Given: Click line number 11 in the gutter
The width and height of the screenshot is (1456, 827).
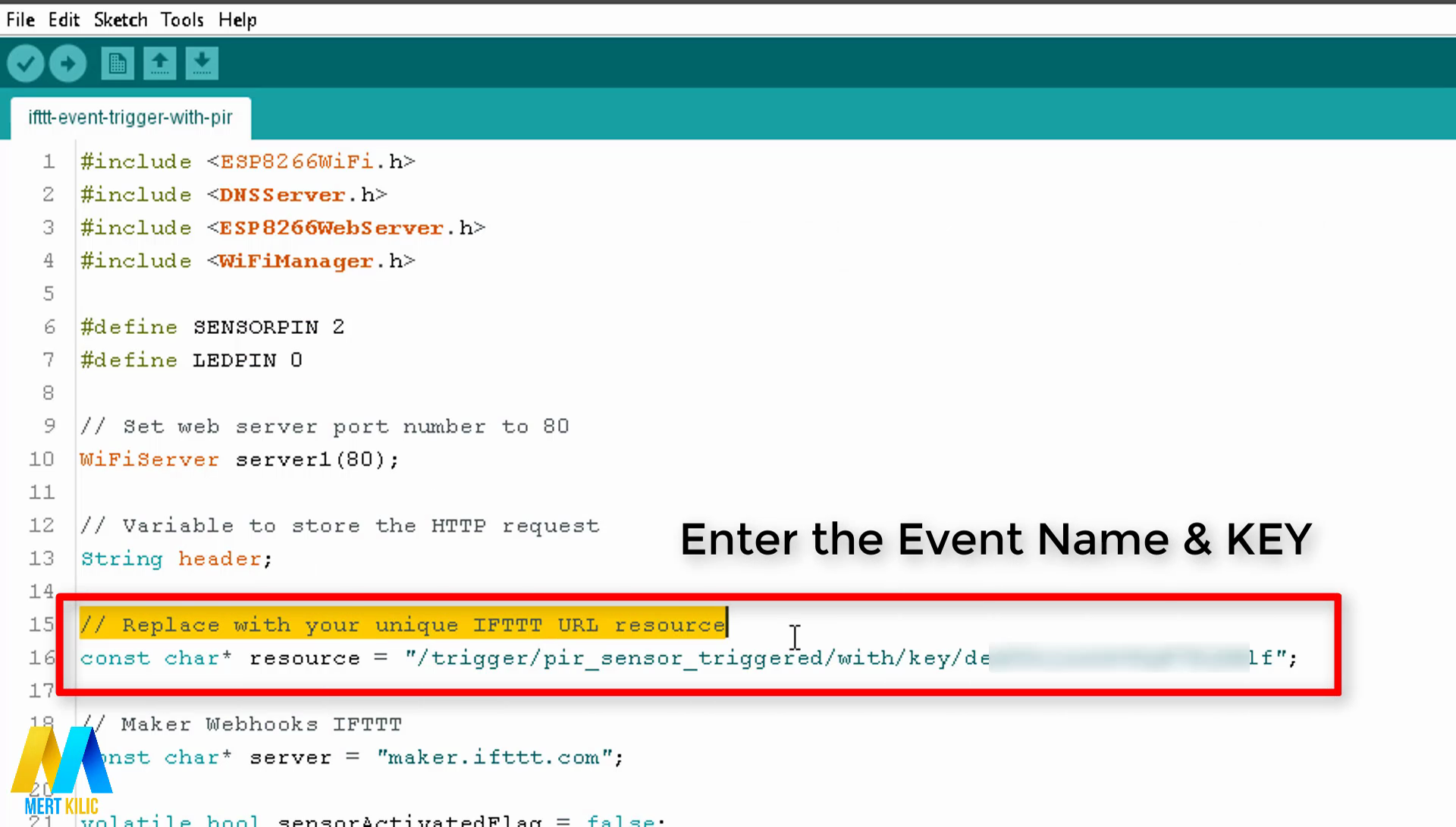Looking at the screenshot, I should click(x=42, y=493).
